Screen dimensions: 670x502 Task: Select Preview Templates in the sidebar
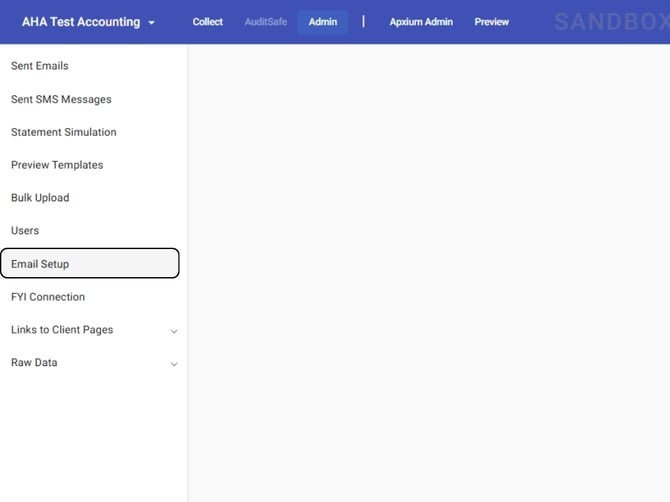click(x=57, y=165)
